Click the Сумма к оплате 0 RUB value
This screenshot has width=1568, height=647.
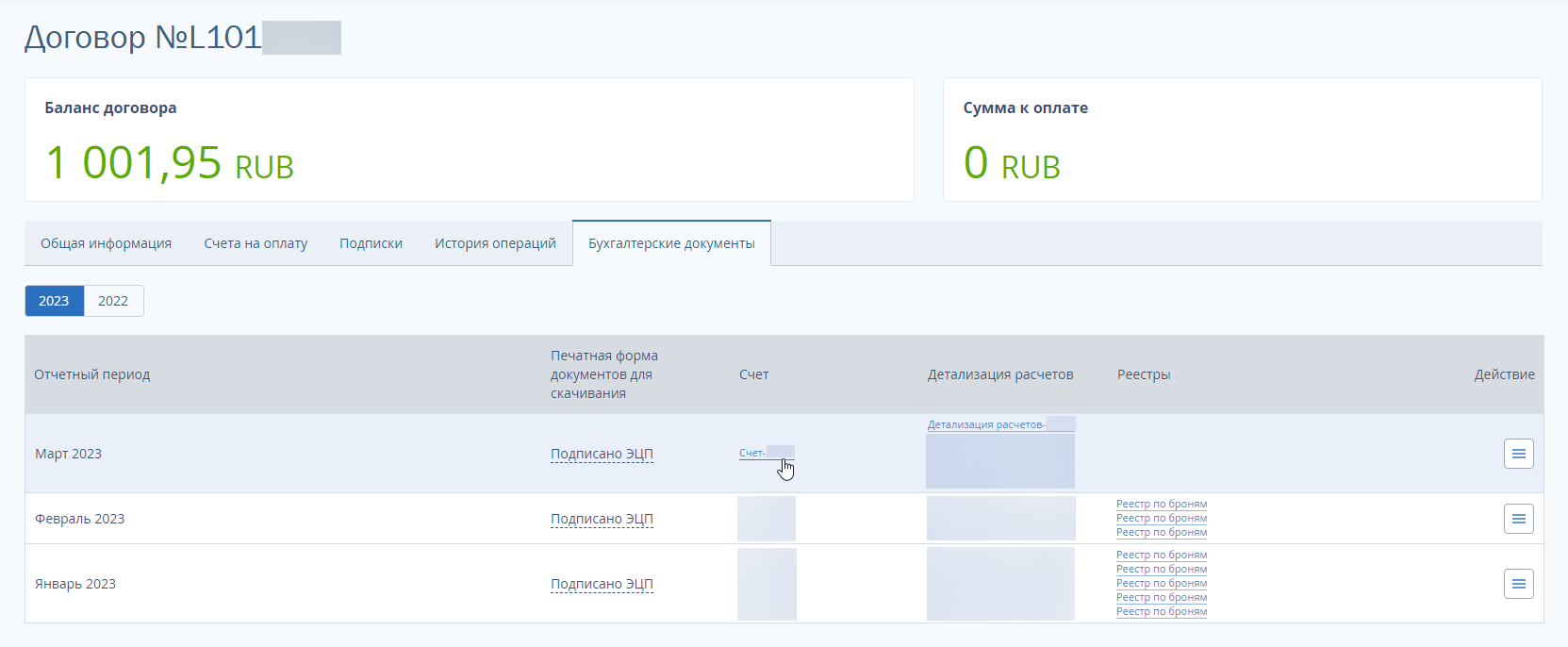(x=1012, y=162)
